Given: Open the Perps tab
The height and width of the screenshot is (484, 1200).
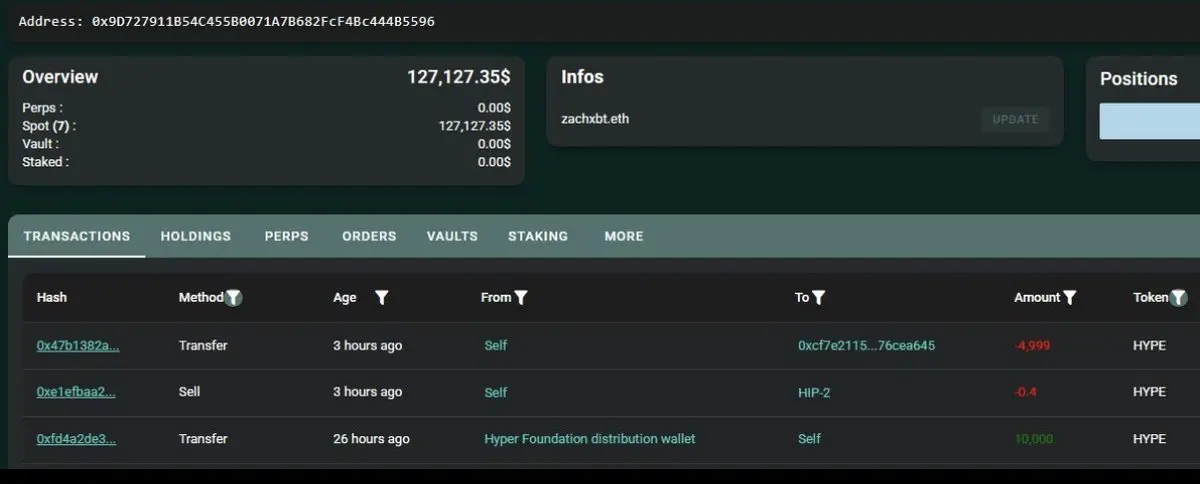Looking at the screenshot, I should coord(287,236).
